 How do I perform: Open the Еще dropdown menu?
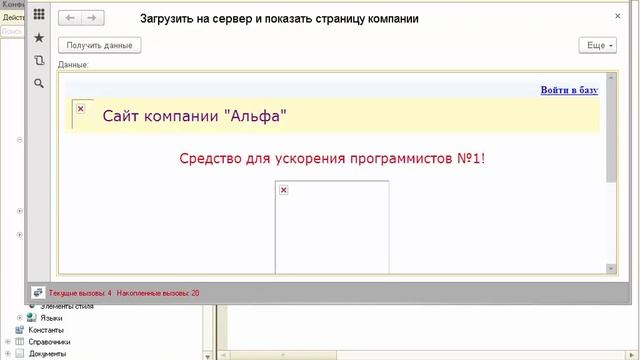point(598,45)
